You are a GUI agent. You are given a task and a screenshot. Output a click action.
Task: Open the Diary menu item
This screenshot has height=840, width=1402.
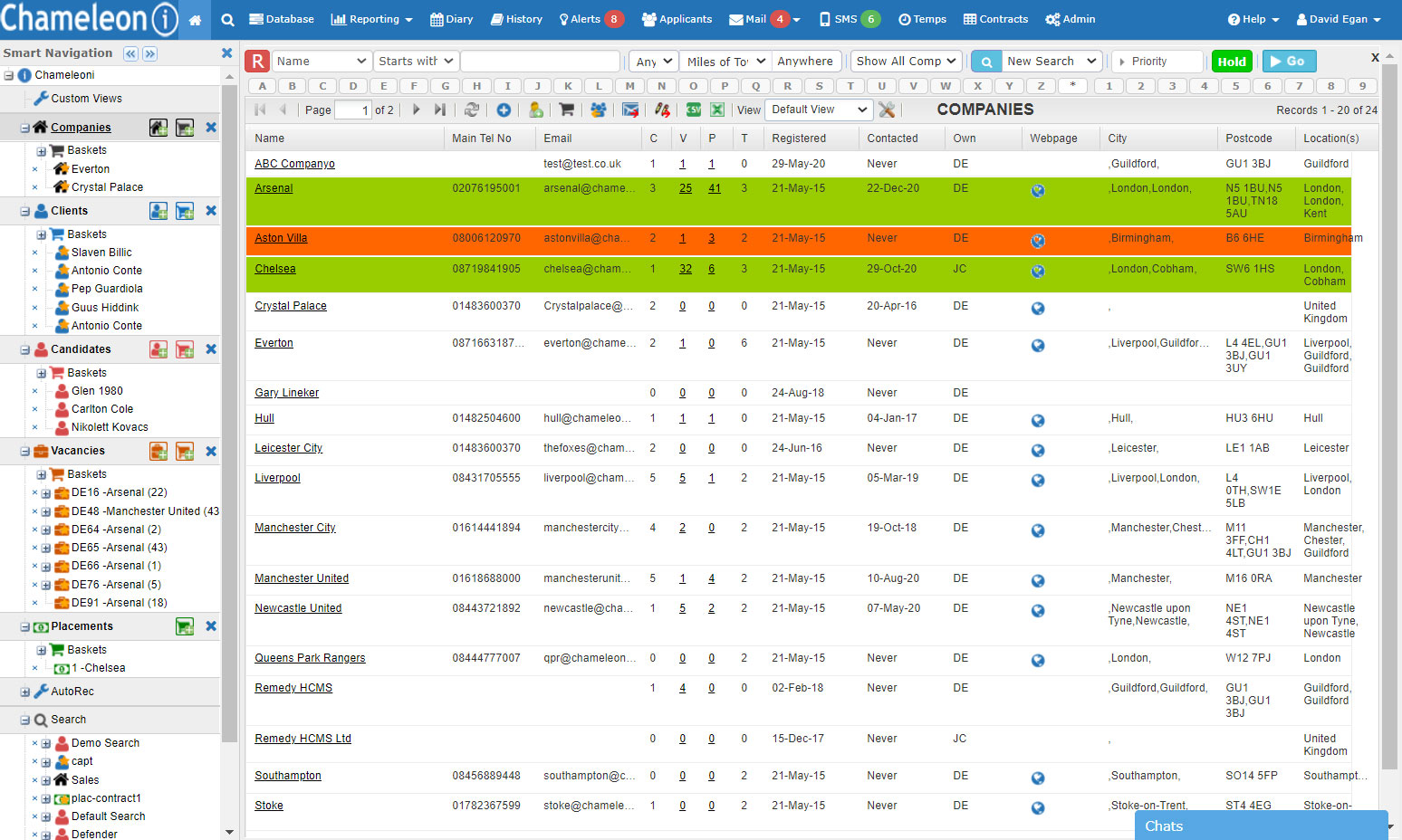pyautogui.click(x=451, y=19)
